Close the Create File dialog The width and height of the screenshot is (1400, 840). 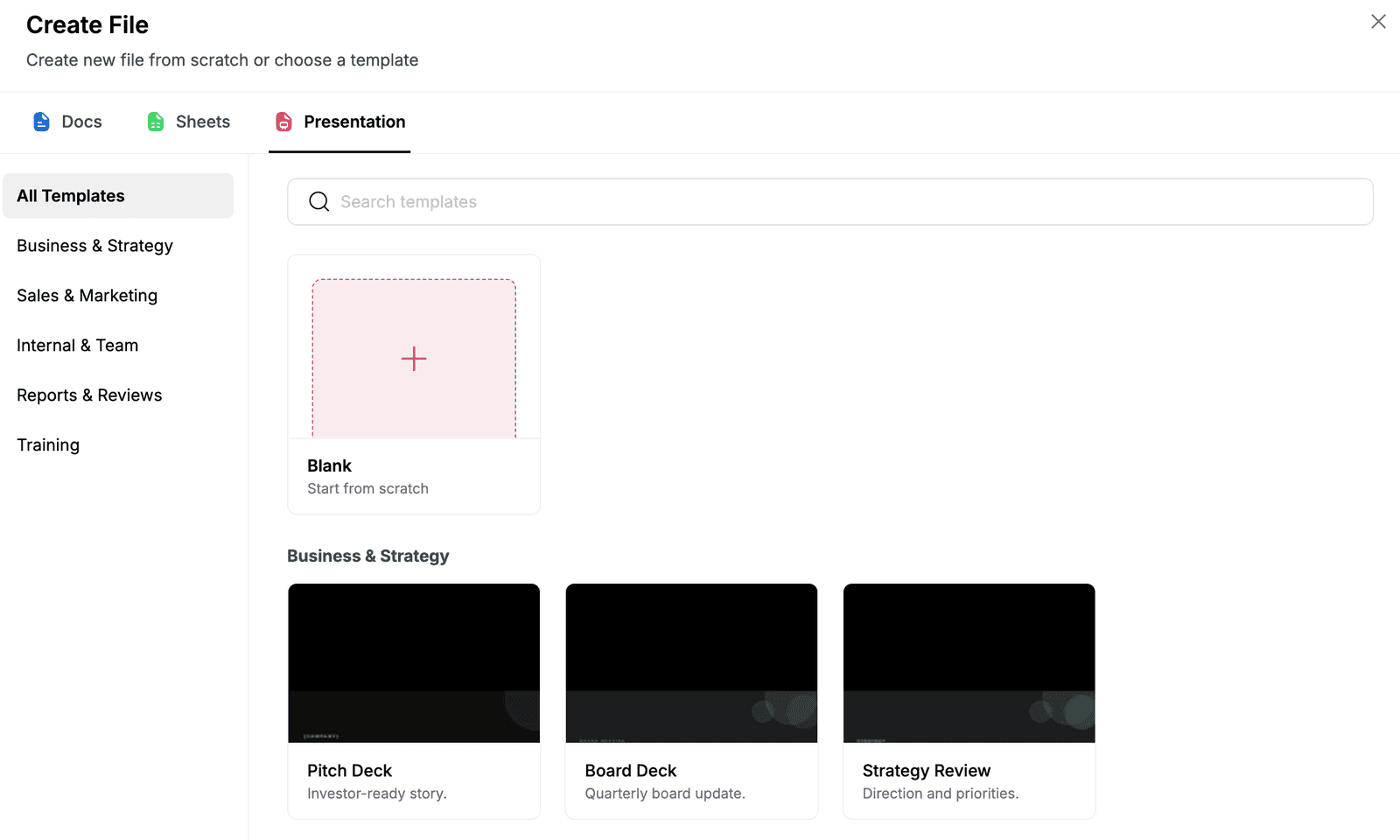coord(1378,22)
